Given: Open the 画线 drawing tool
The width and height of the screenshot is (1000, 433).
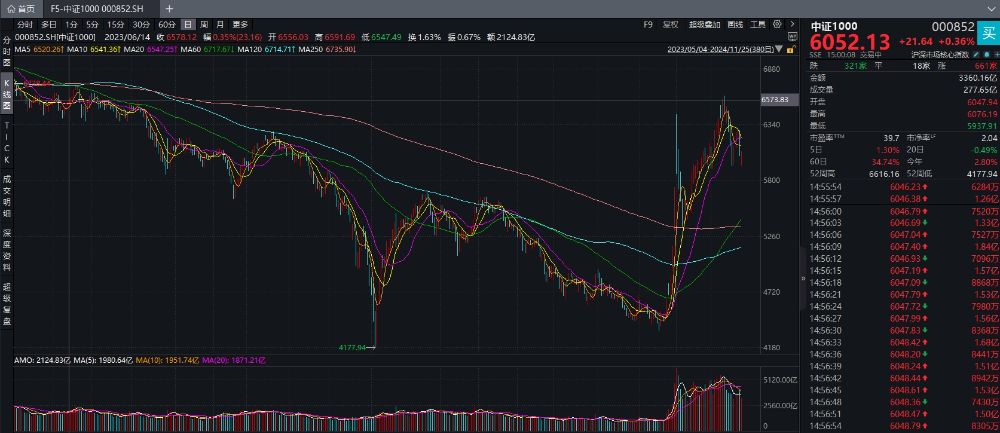Looking at the screenshot, I should pyautogui.click(x=735, y=23).
